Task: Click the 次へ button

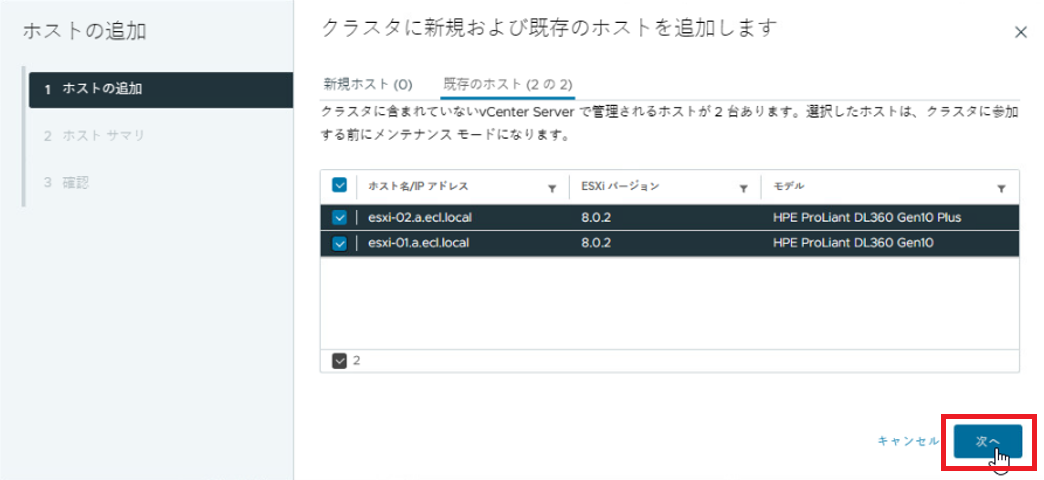Action: [x=987, y=441]
